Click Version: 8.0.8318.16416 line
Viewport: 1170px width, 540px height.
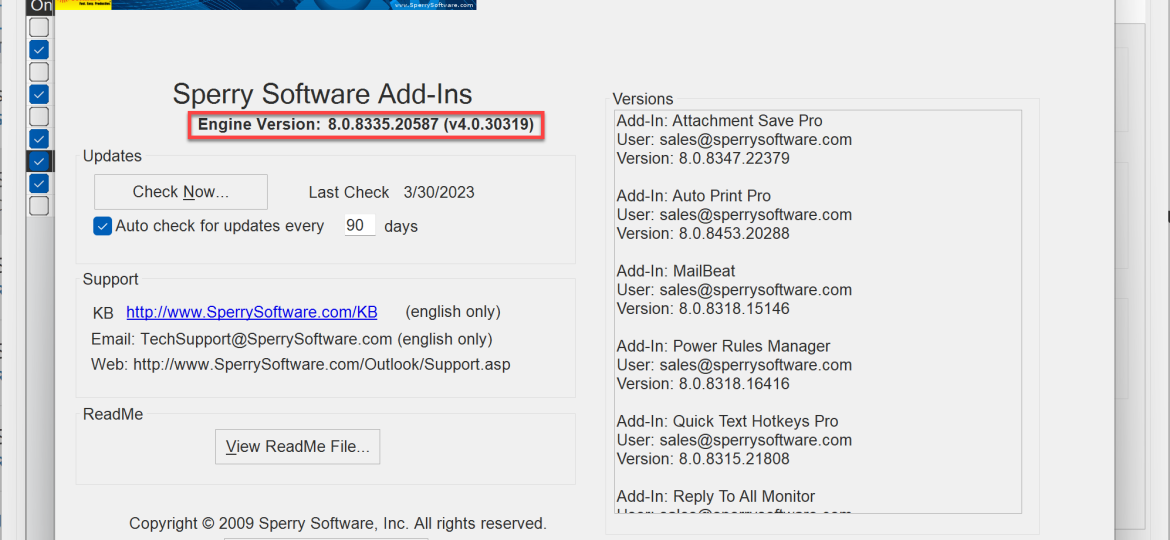[703, 384]
